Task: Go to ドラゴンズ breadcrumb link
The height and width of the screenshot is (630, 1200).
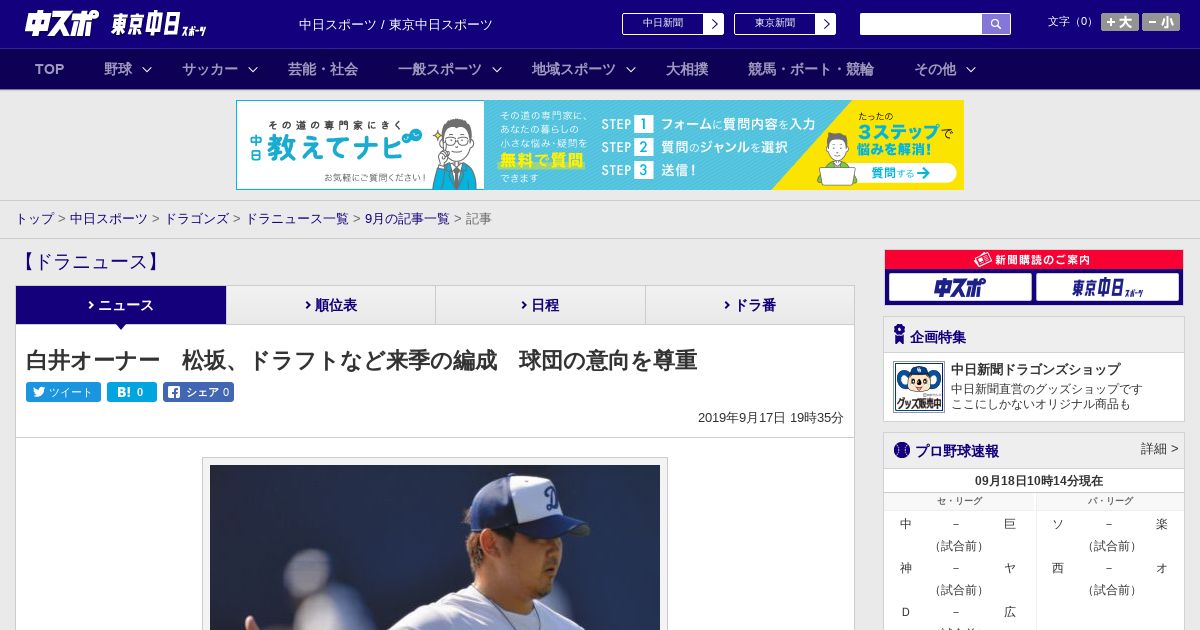Action: [196, 218]
